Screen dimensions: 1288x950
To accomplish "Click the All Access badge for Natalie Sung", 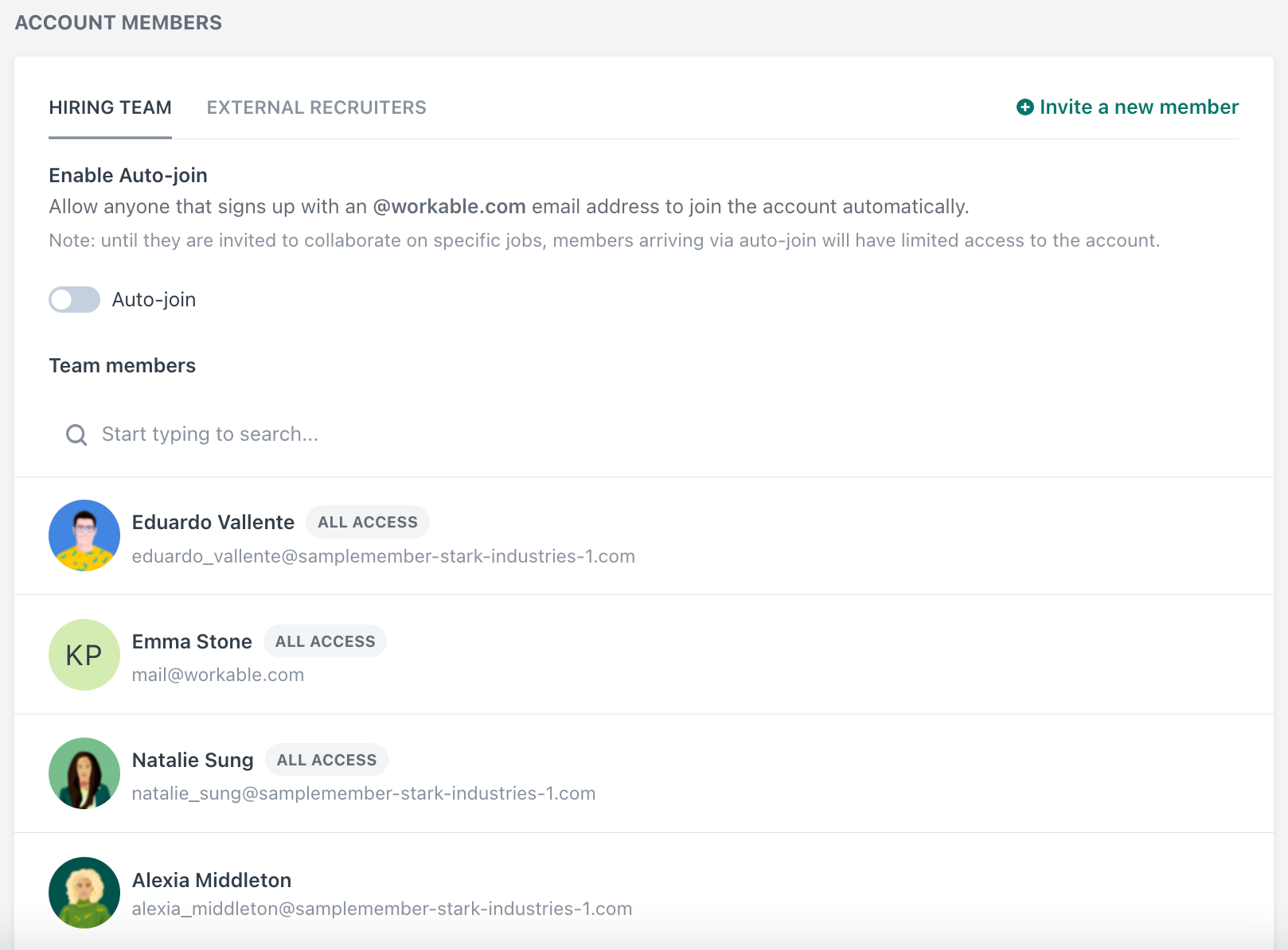I will tap(327, 760).
